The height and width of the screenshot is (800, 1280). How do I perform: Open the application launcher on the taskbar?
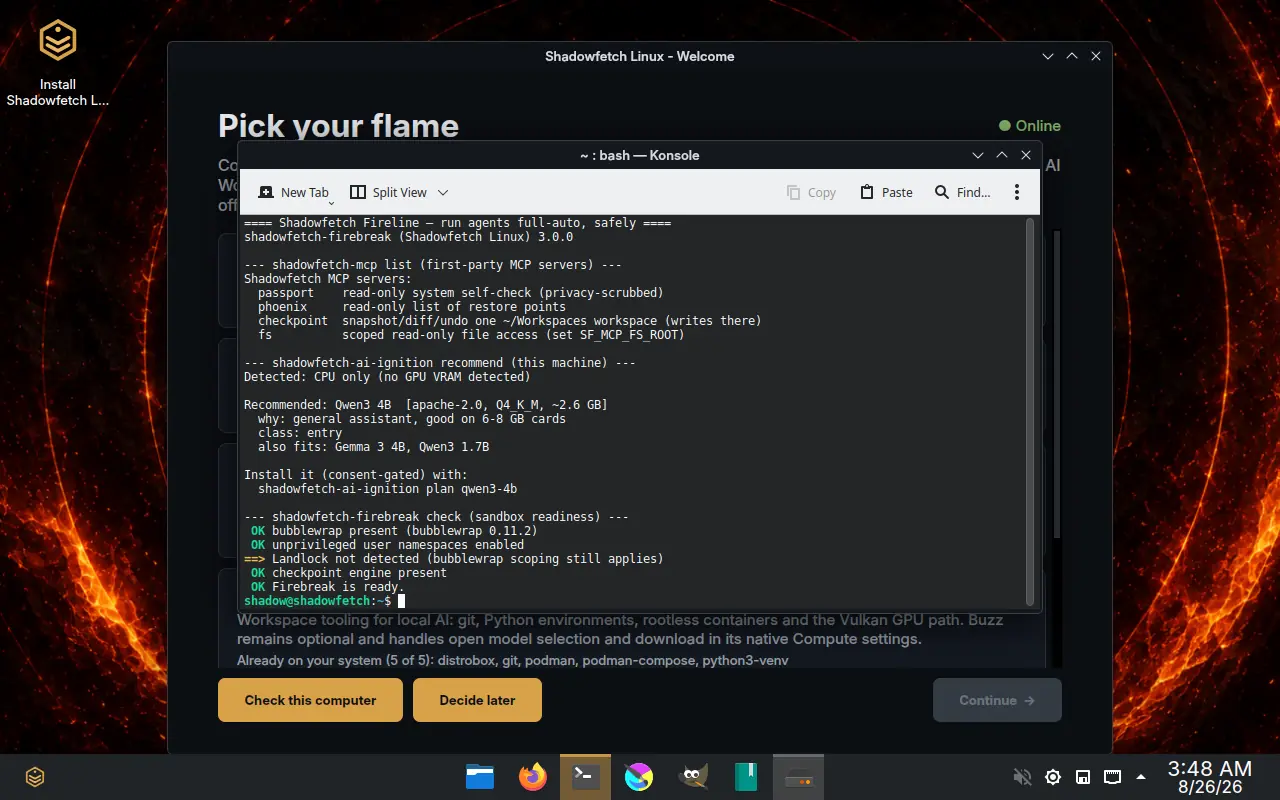pos(35,777)
